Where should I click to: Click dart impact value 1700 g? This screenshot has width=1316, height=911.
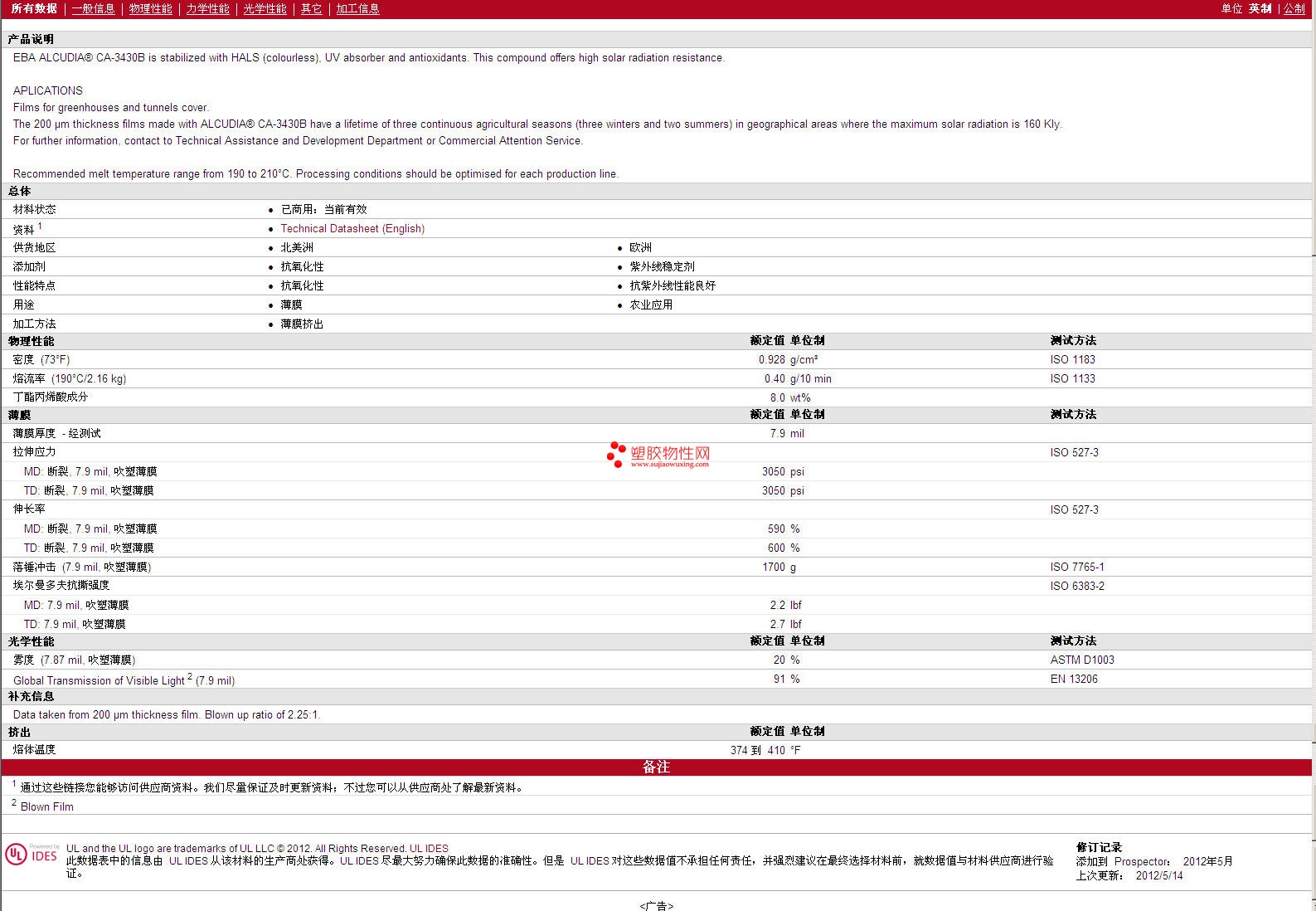coord(779,567)
